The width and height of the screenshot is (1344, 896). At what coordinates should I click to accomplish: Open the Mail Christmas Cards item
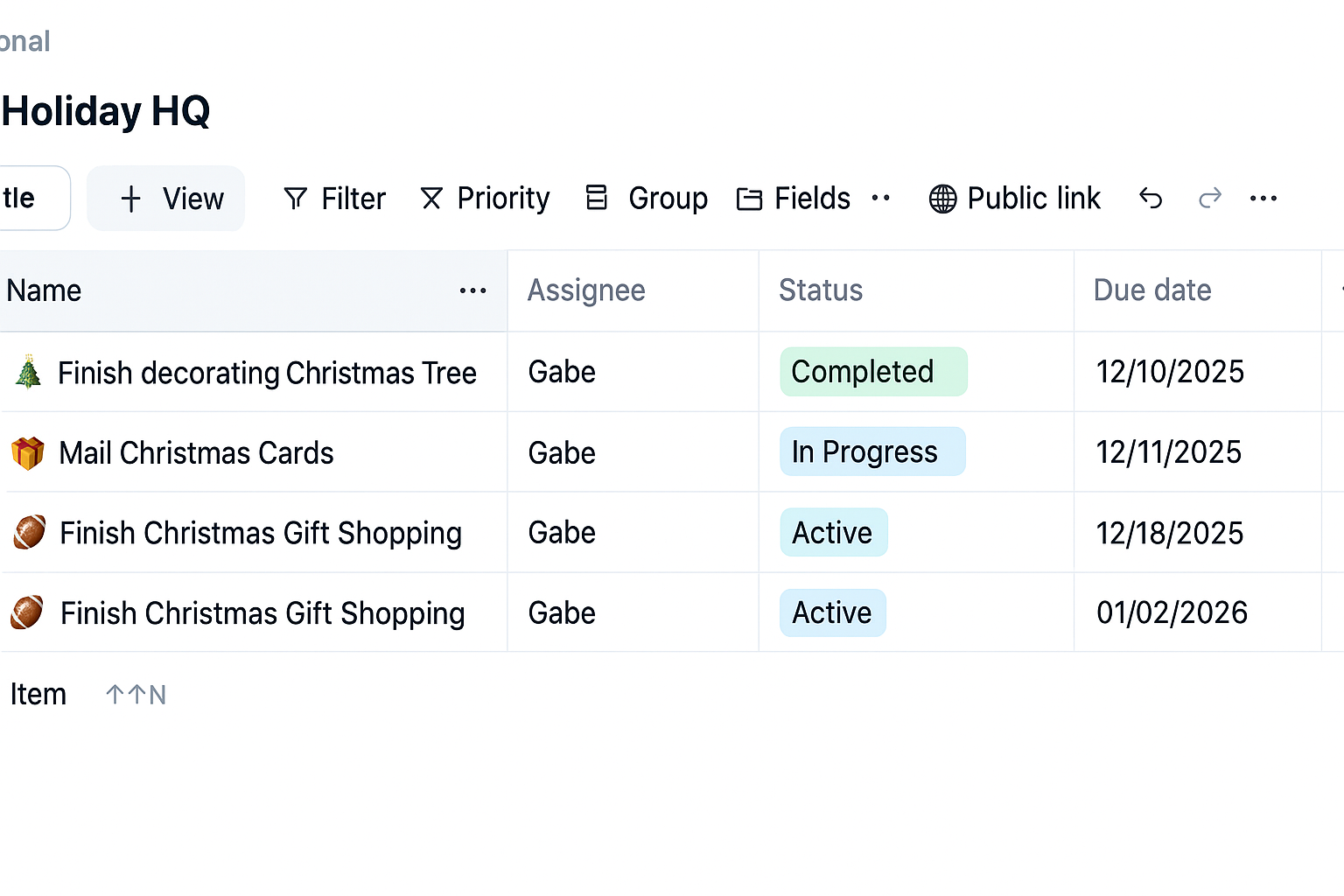click(196, 453)
